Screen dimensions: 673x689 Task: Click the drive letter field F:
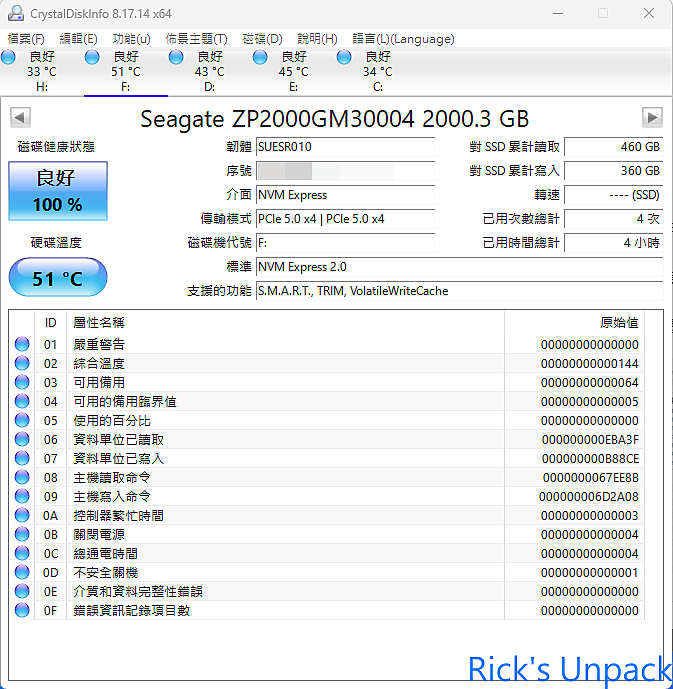click(x=346, y=243)
